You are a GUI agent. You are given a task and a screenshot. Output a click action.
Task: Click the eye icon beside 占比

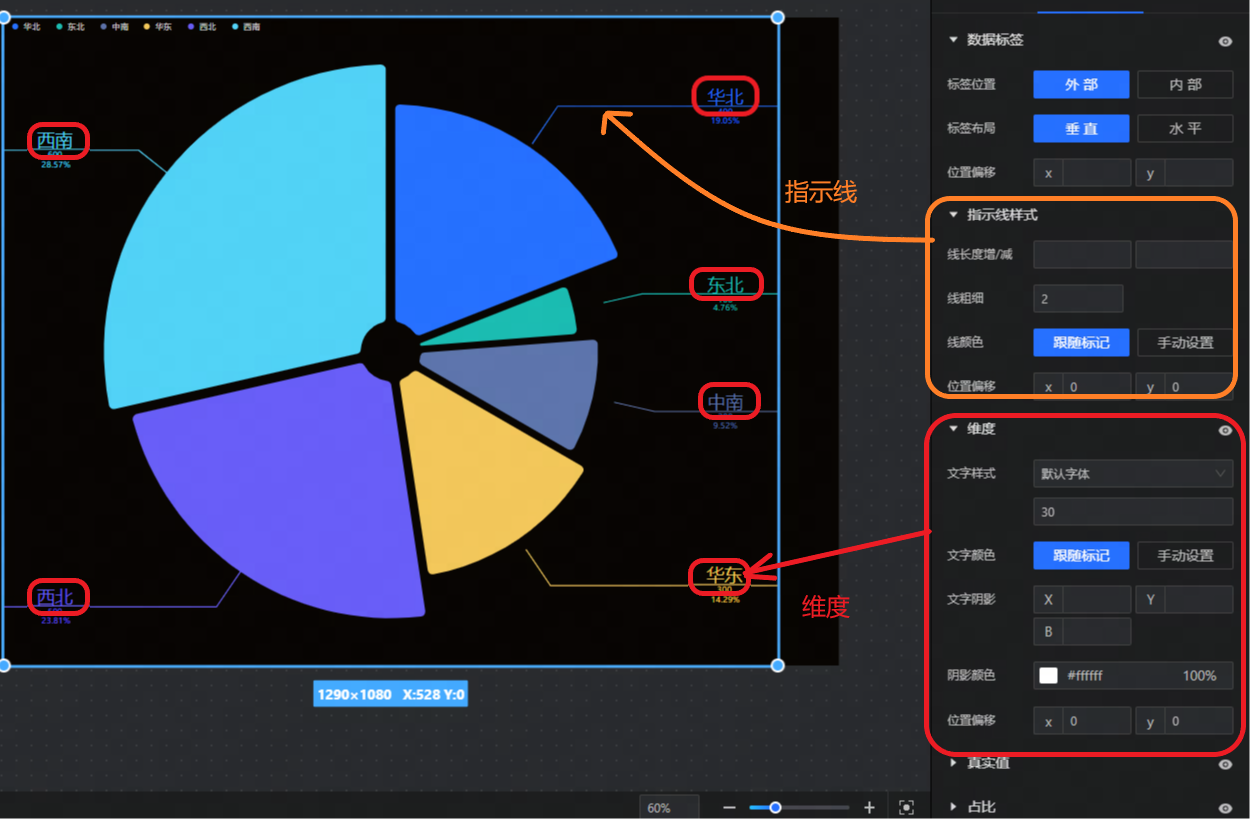tap(1225, 808)
